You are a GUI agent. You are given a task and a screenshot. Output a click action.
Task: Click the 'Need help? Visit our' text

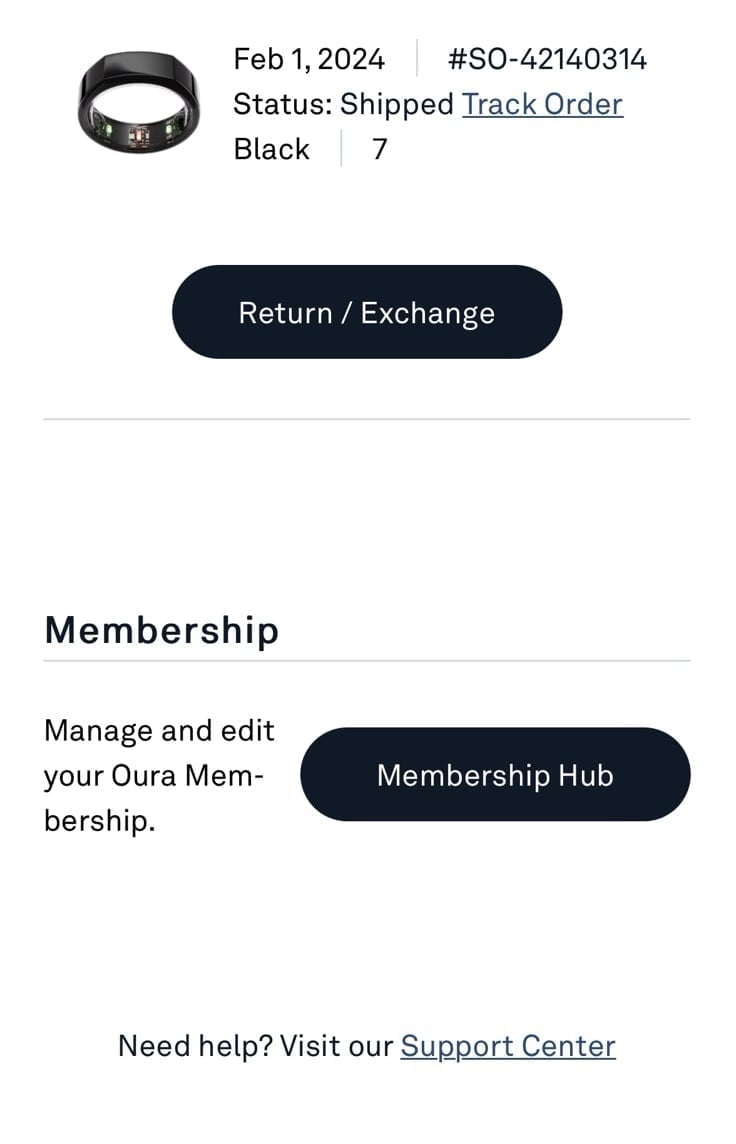coord(256,1046)
